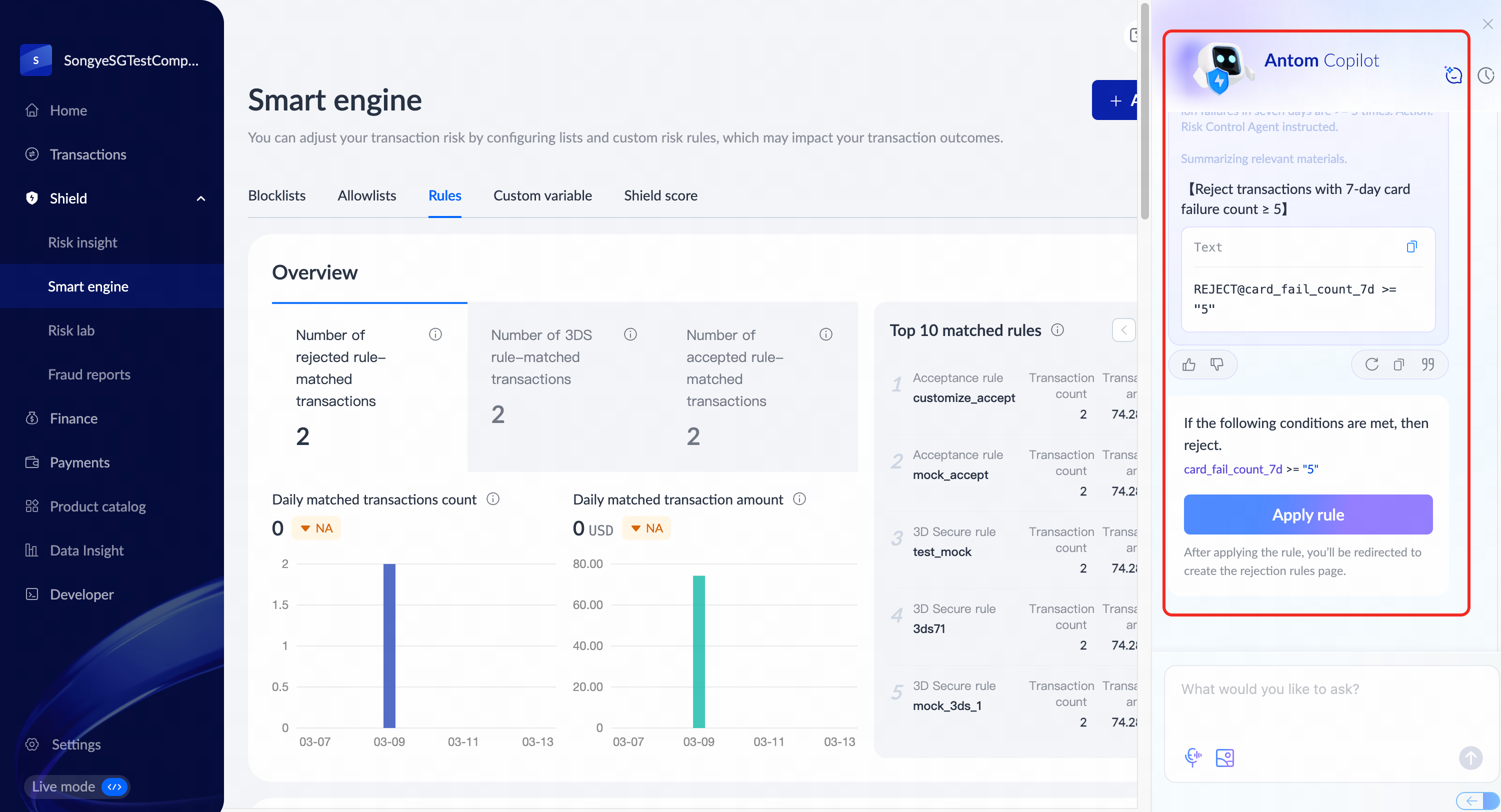The image size is (1501, 812).
Task: Open the Custom variable tab
Action: point(542,195)
